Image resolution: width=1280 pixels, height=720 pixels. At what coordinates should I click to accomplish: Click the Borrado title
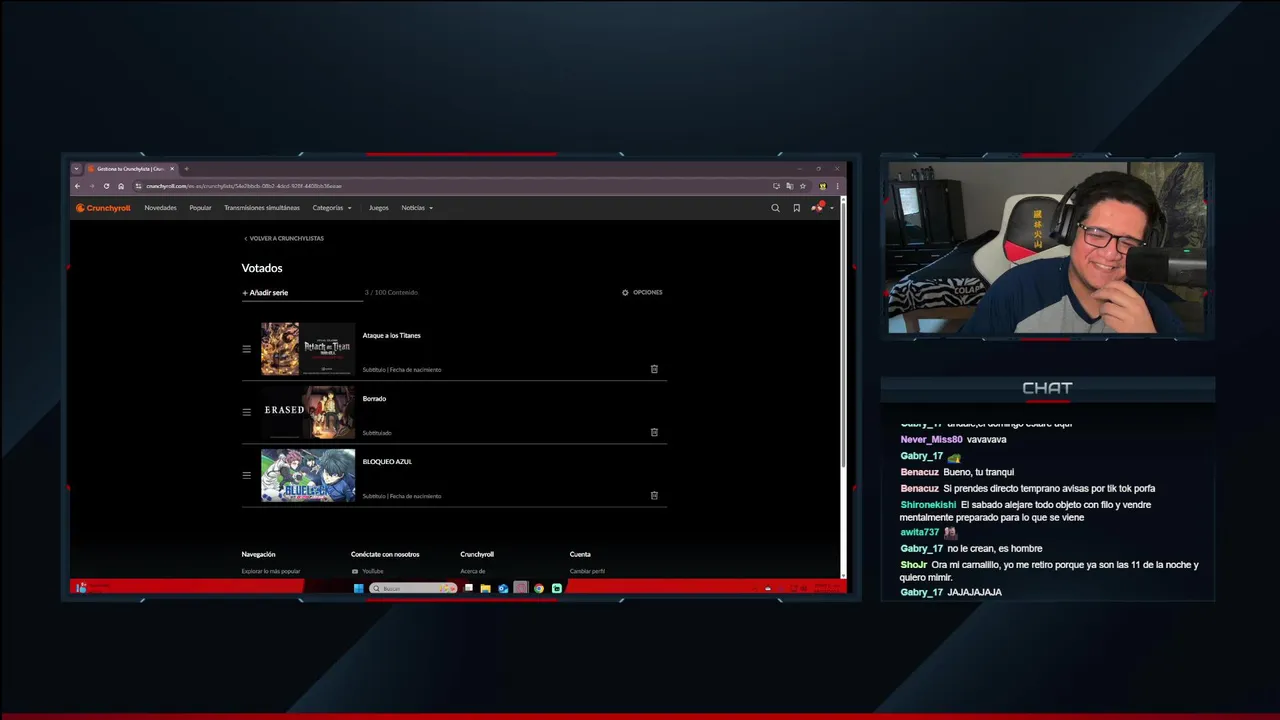pos(374,399)
